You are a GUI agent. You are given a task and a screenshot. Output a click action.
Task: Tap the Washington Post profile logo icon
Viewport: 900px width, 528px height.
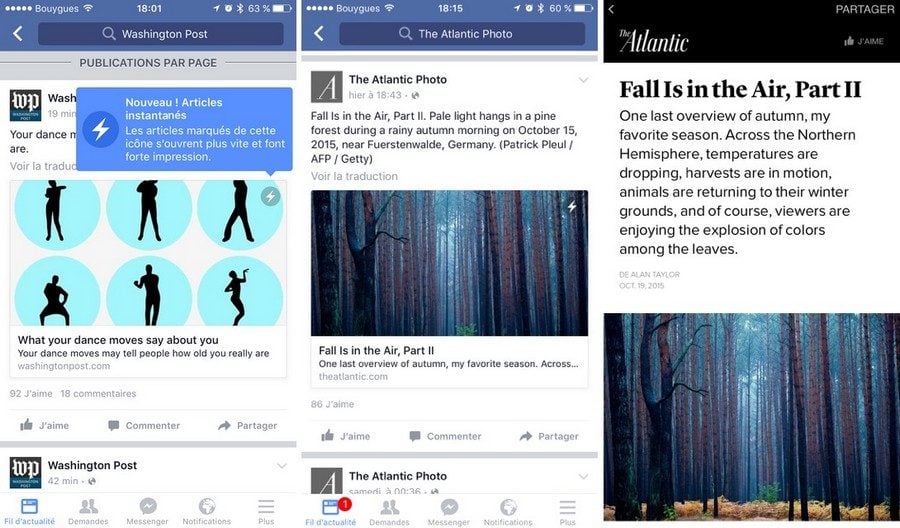point(25,105)
